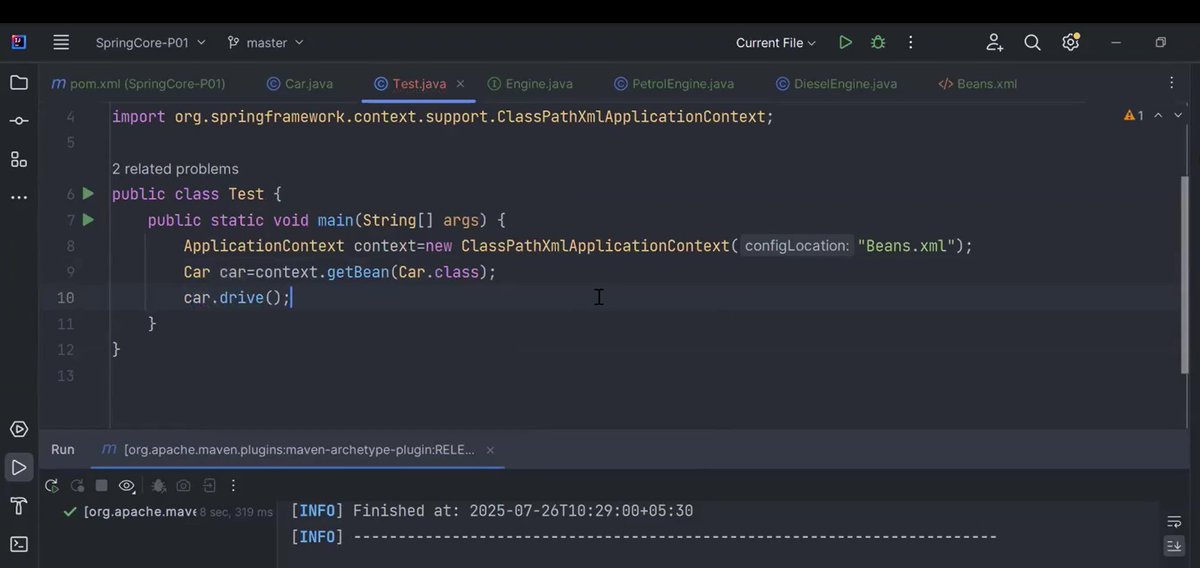
Task: Open the DieselEngine.java tab
Action: coord(836,84)
